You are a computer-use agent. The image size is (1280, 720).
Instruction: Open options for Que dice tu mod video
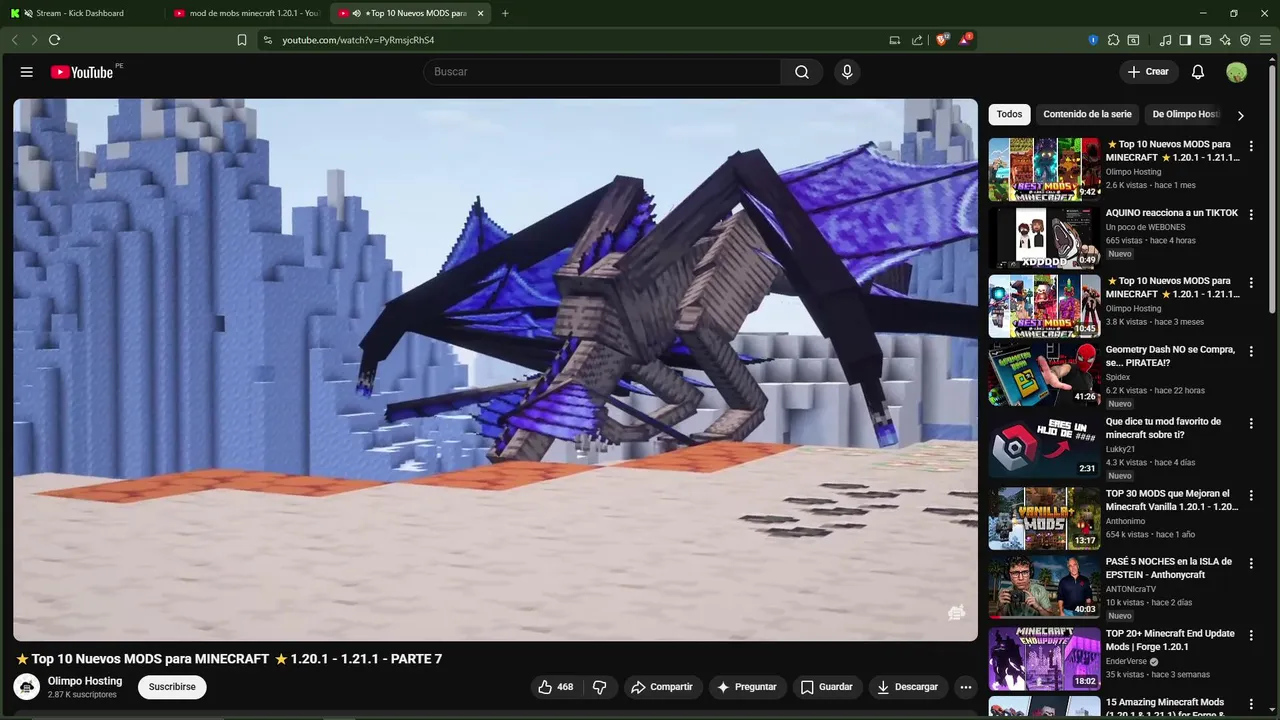pos(1251,423)
